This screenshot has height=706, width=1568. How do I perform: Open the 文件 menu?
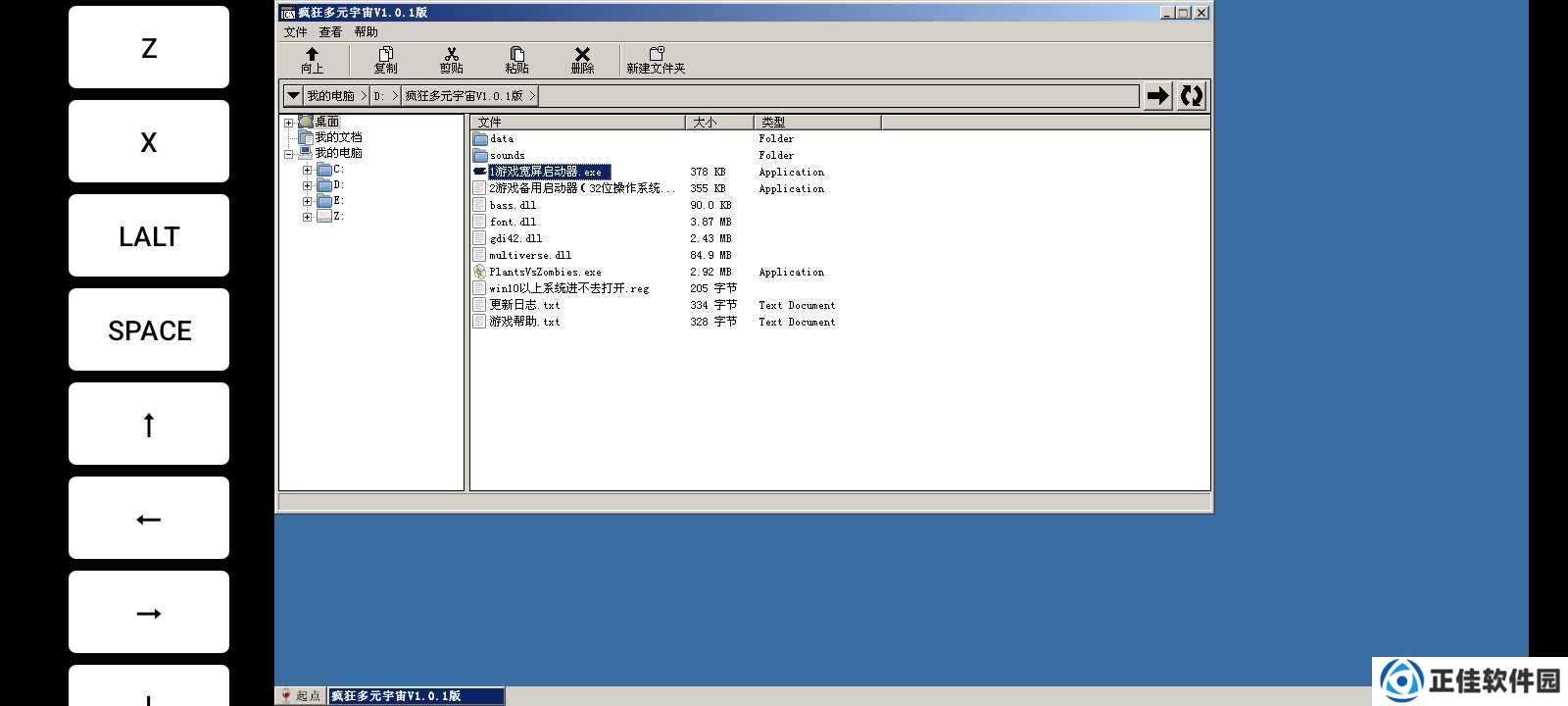tap(295, 32)
